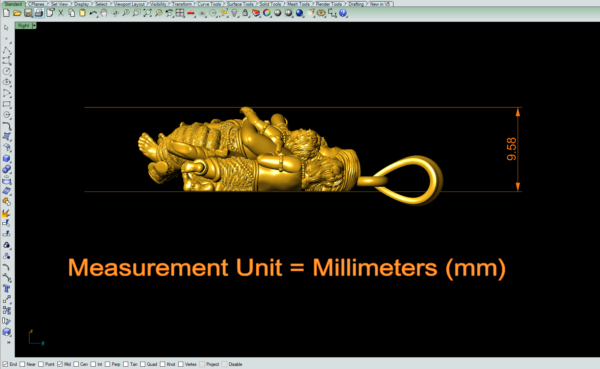The image size is (600, 369).
Task: Click the blue Help question mark icon
Action: pyautogui.click(x=343, y=13)
